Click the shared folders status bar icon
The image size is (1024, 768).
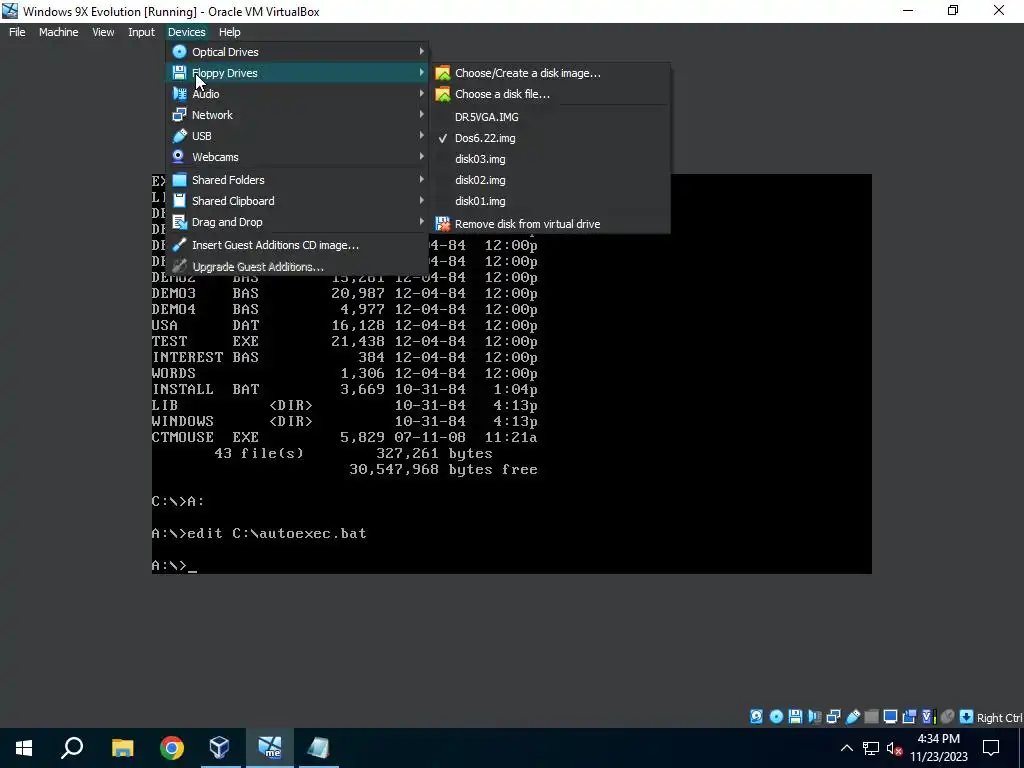tap(871, 717)
